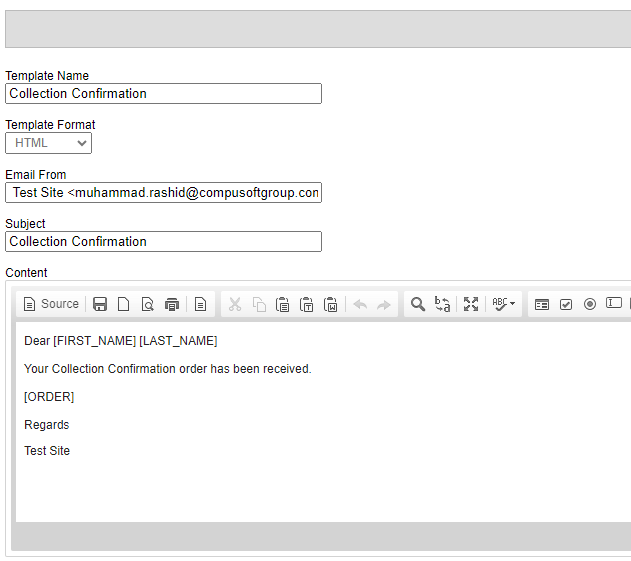Insert a checkbox using toolbar icon

point(566,304)
